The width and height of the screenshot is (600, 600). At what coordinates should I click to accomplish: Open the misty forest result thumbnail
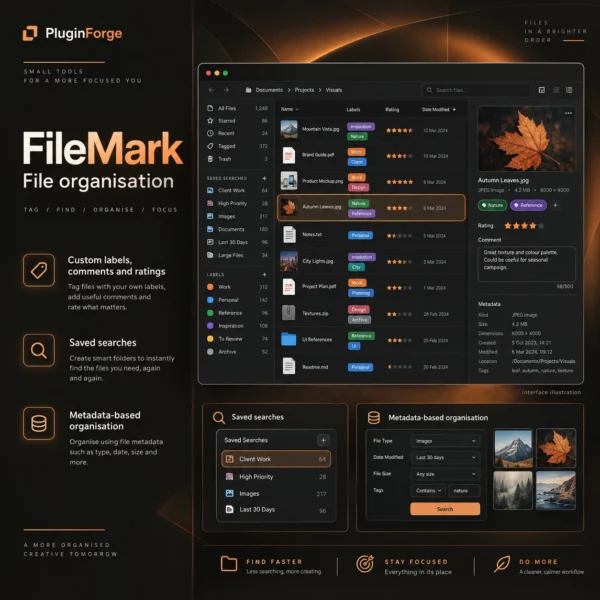(513, 490)
